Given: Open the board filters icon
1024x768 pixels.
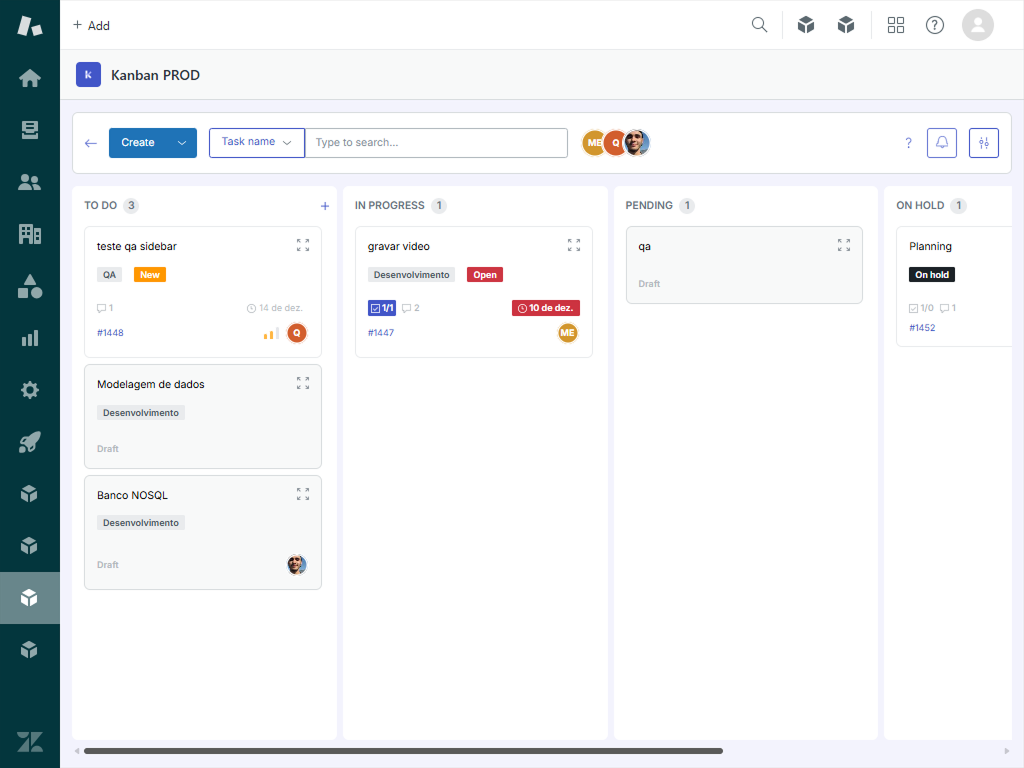Looking at the screenshot, I should [983, 142].
